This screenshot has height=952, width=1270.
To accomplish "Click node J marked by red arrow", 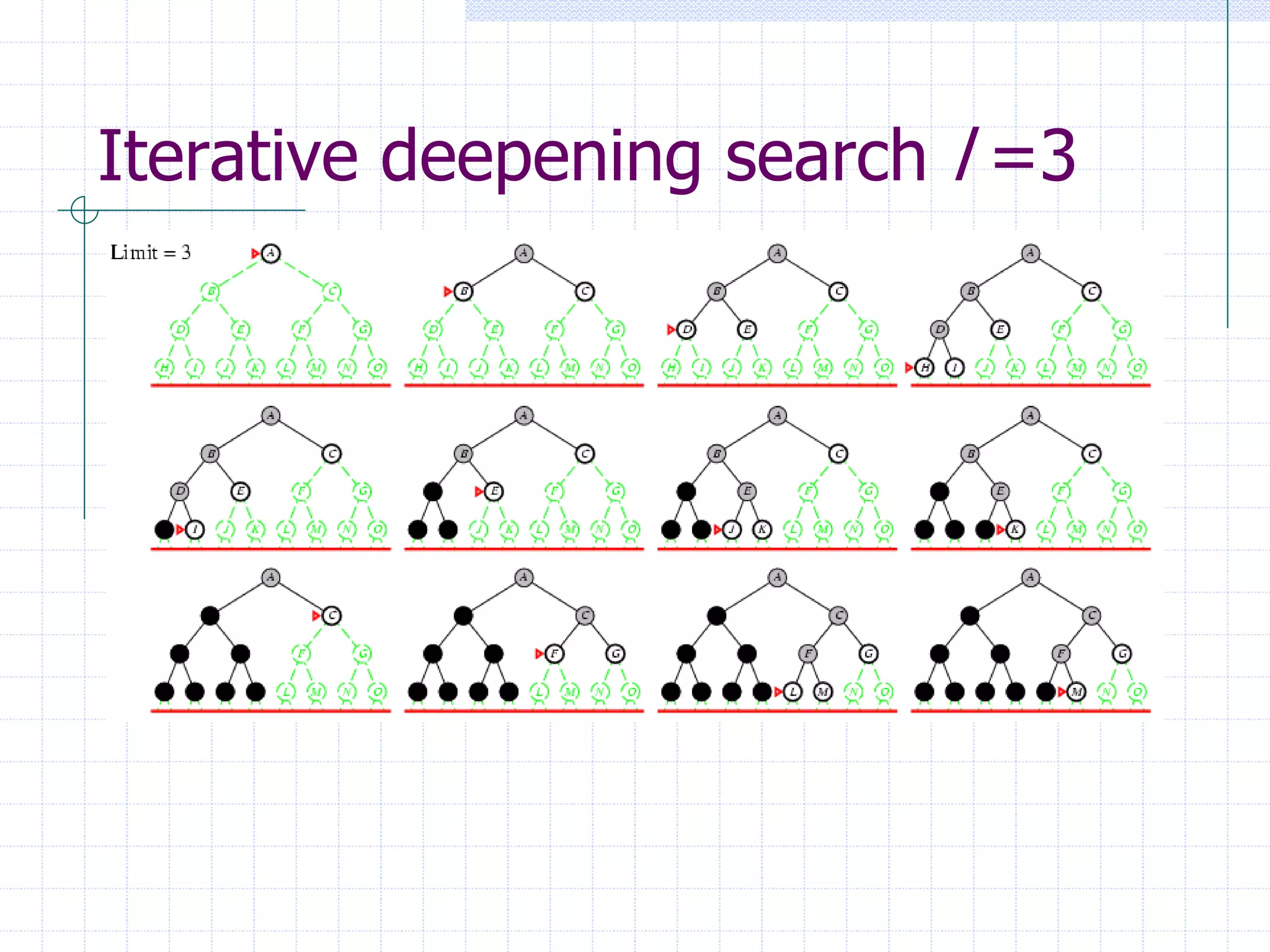I will pyautogui.click(x=732, y=529).
